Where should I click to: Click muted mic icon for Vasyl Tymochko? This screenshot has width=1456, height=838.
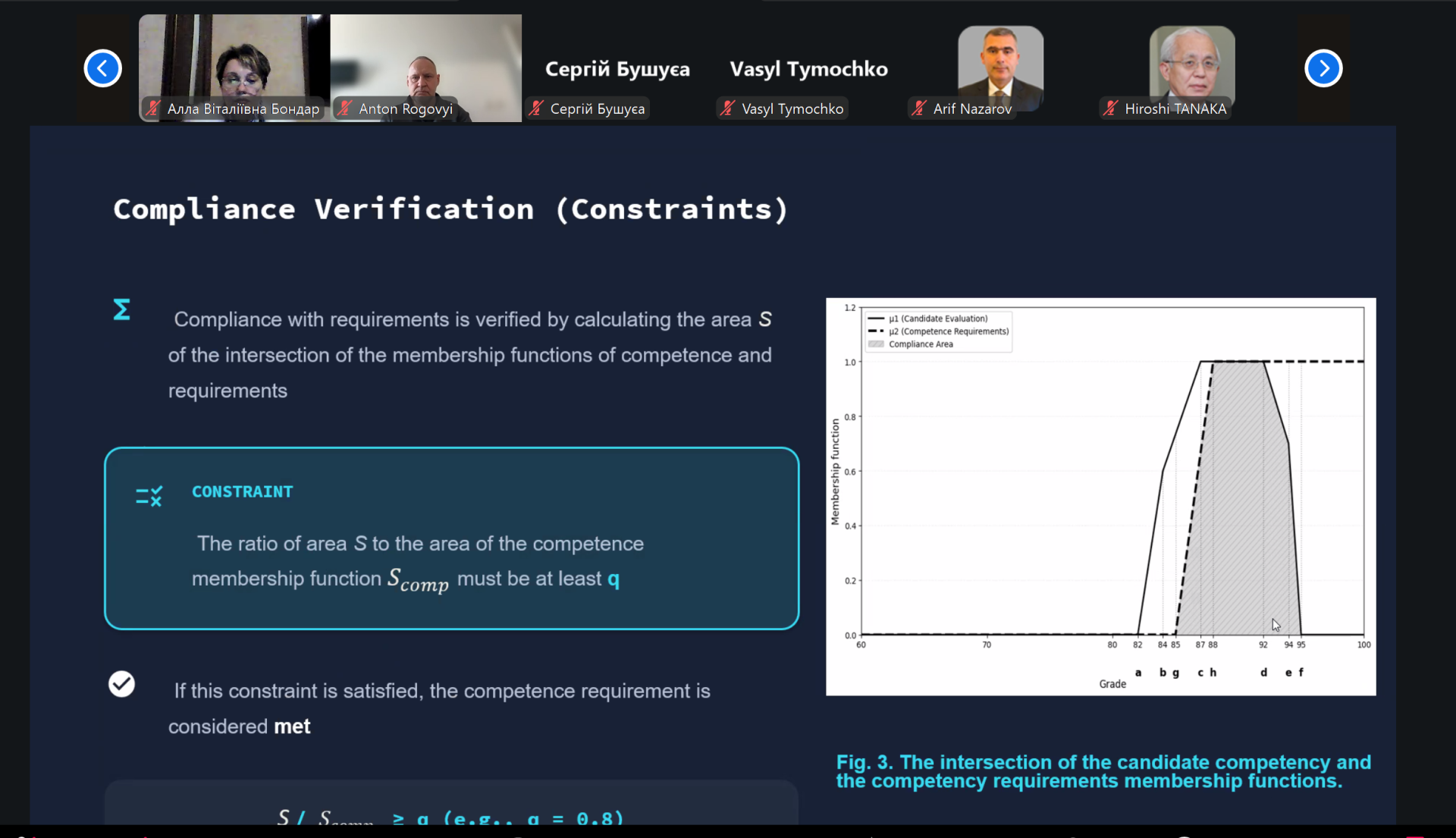728,108
